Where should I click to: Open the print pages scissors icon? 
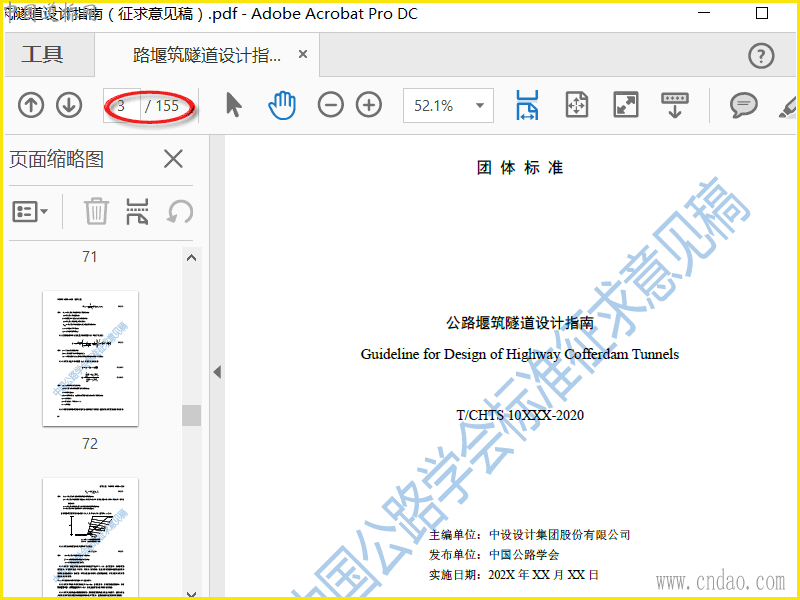(x=137, y=211)
